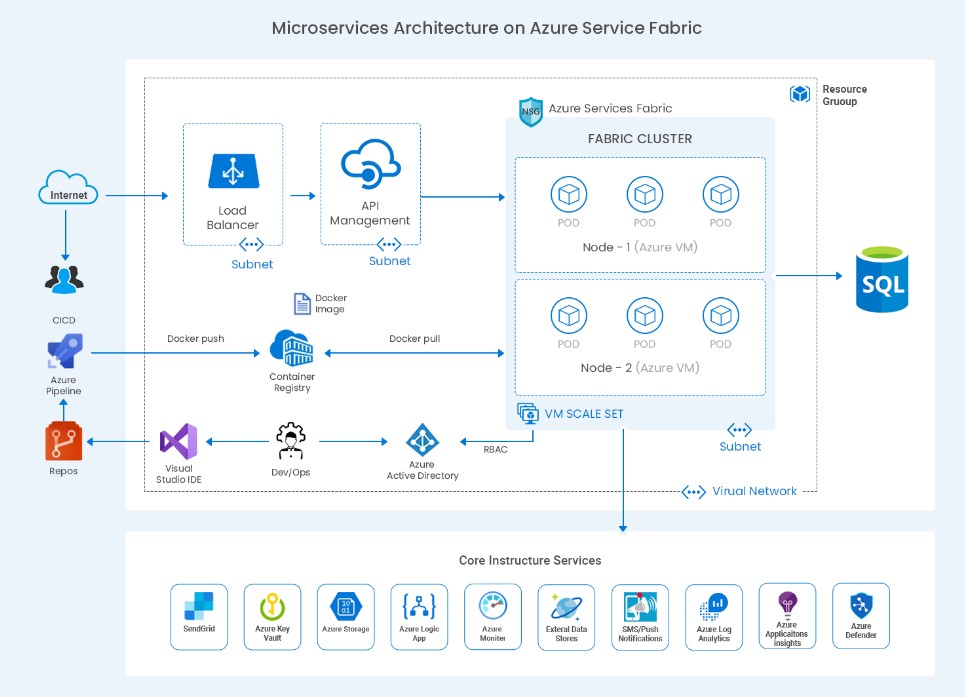Open the SendGrid service tile
965x697 pixels.
pos(199,617)
